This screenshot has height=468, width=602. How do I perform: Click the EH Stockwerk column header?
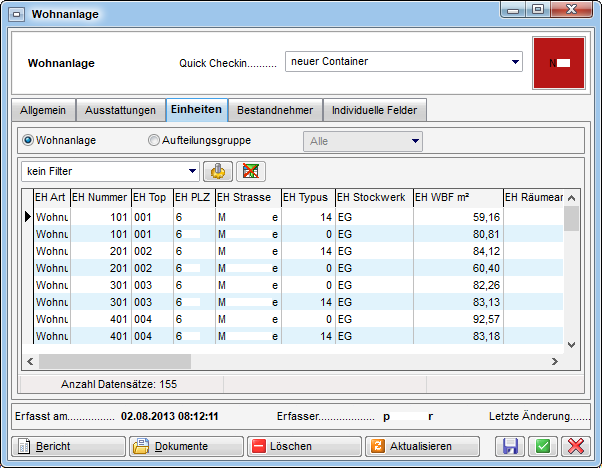[374, 197]
